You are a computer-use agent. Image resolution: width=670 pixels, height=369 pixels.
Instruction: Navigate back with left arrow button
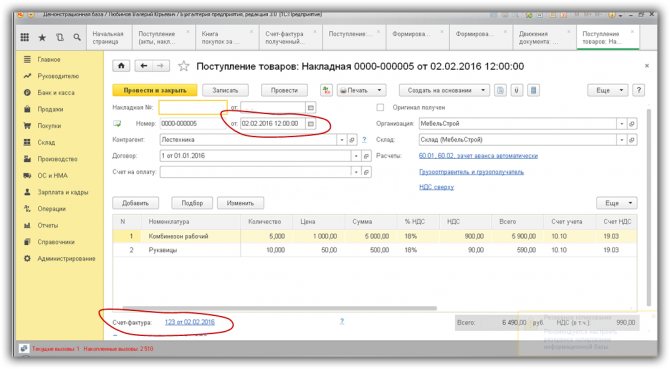point(144,66)
